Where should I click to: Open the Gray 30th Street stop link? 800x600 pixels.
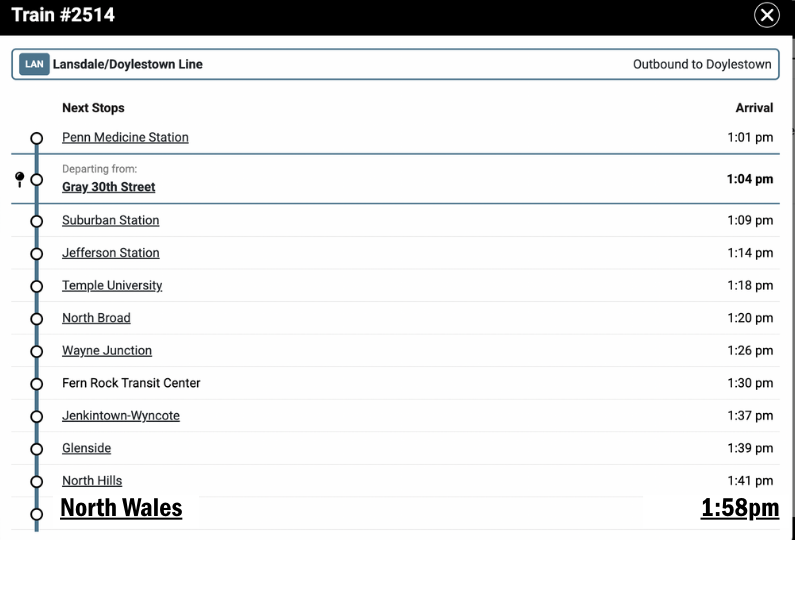click(109, 187)
